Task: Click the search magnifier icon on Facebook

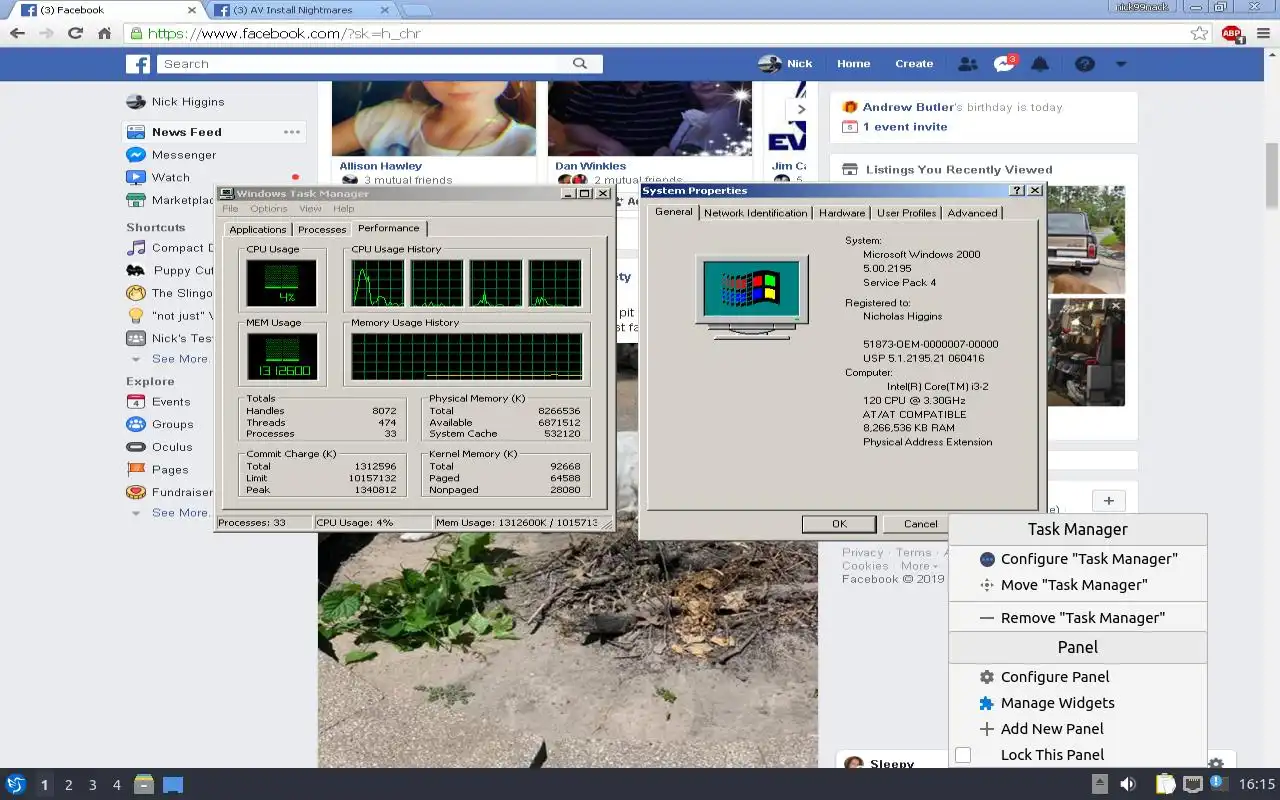Action: (x=580, y=63)
